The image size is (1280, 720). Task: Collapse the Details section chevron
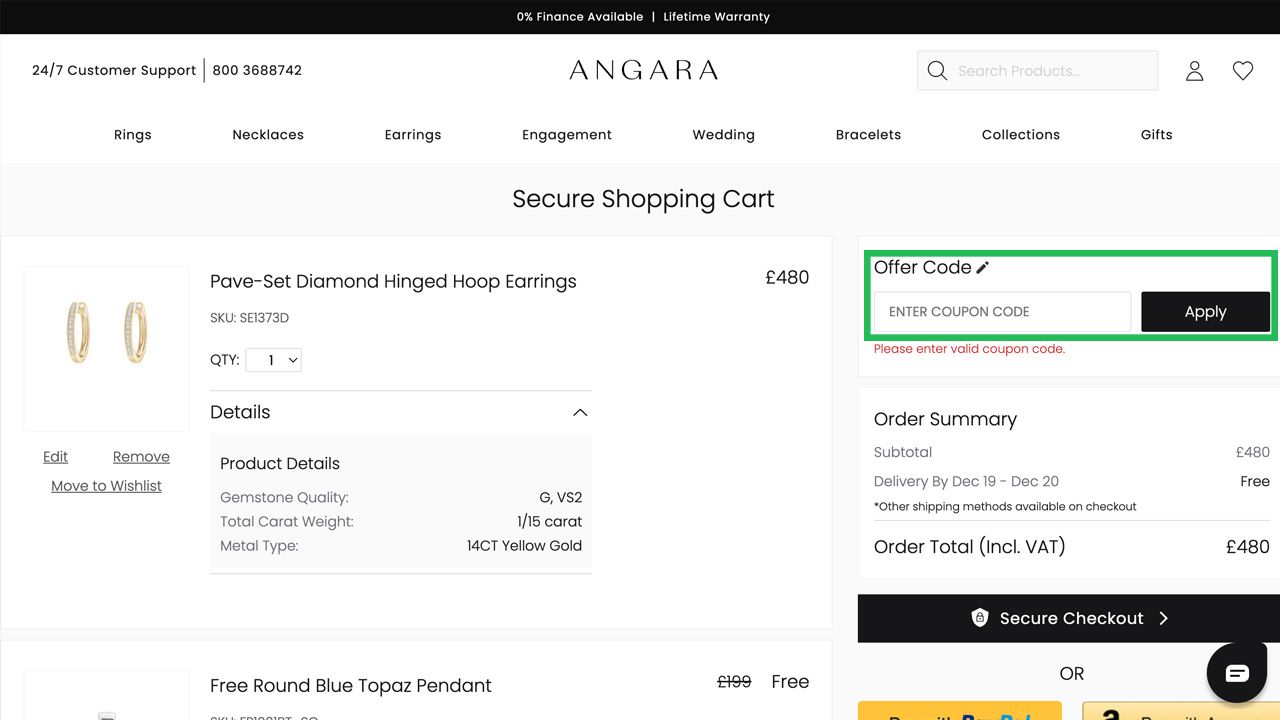(x=580, y=413)
